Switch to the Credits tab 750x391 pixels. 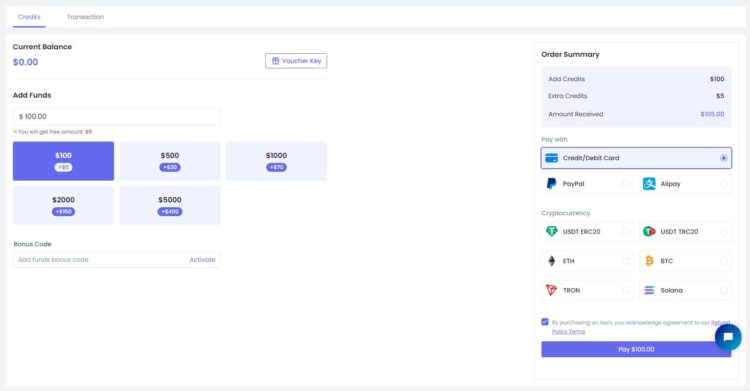click(x=29, y=17)
